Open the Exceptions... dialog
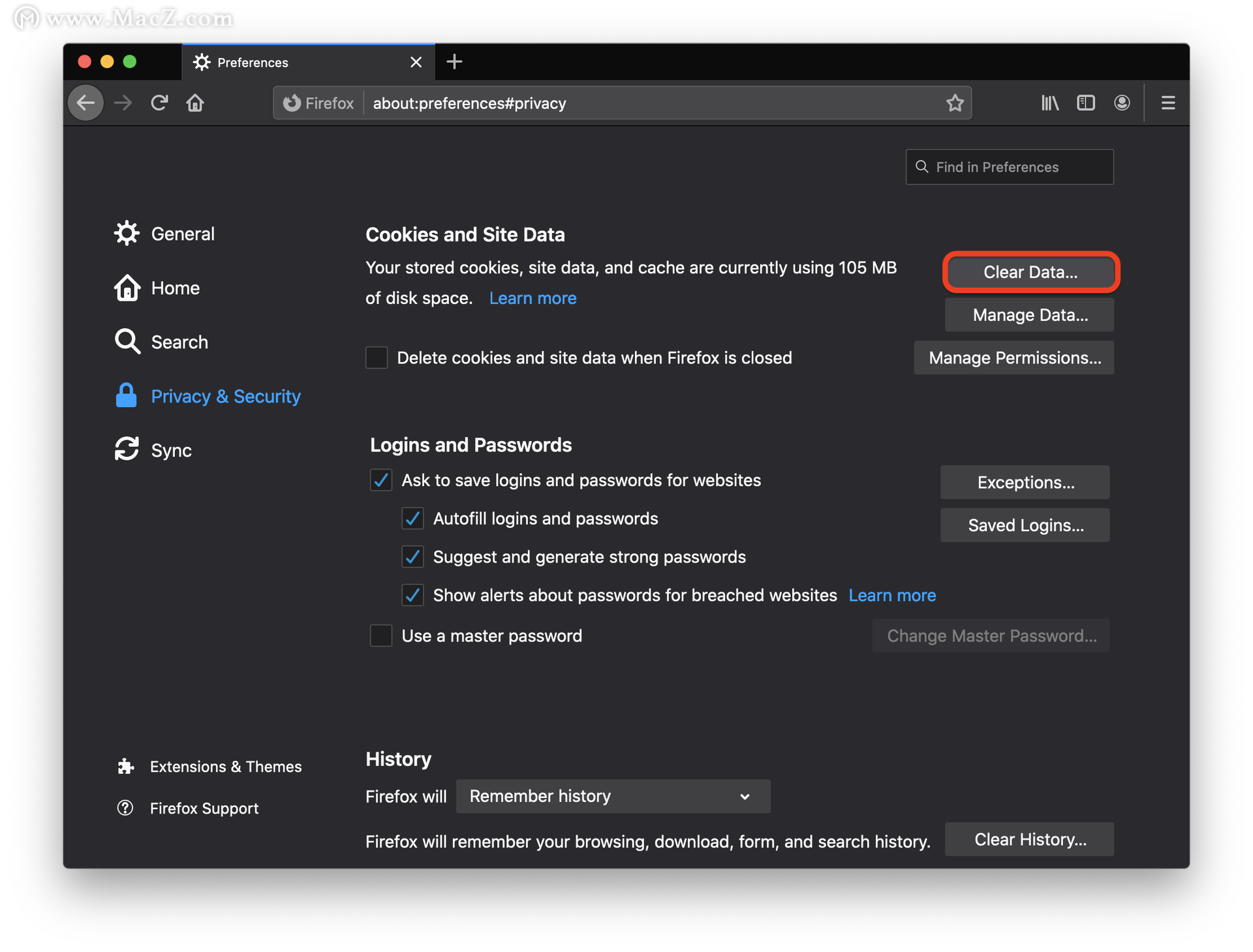Screen dimensions: 1253x952 [1025, 482]
